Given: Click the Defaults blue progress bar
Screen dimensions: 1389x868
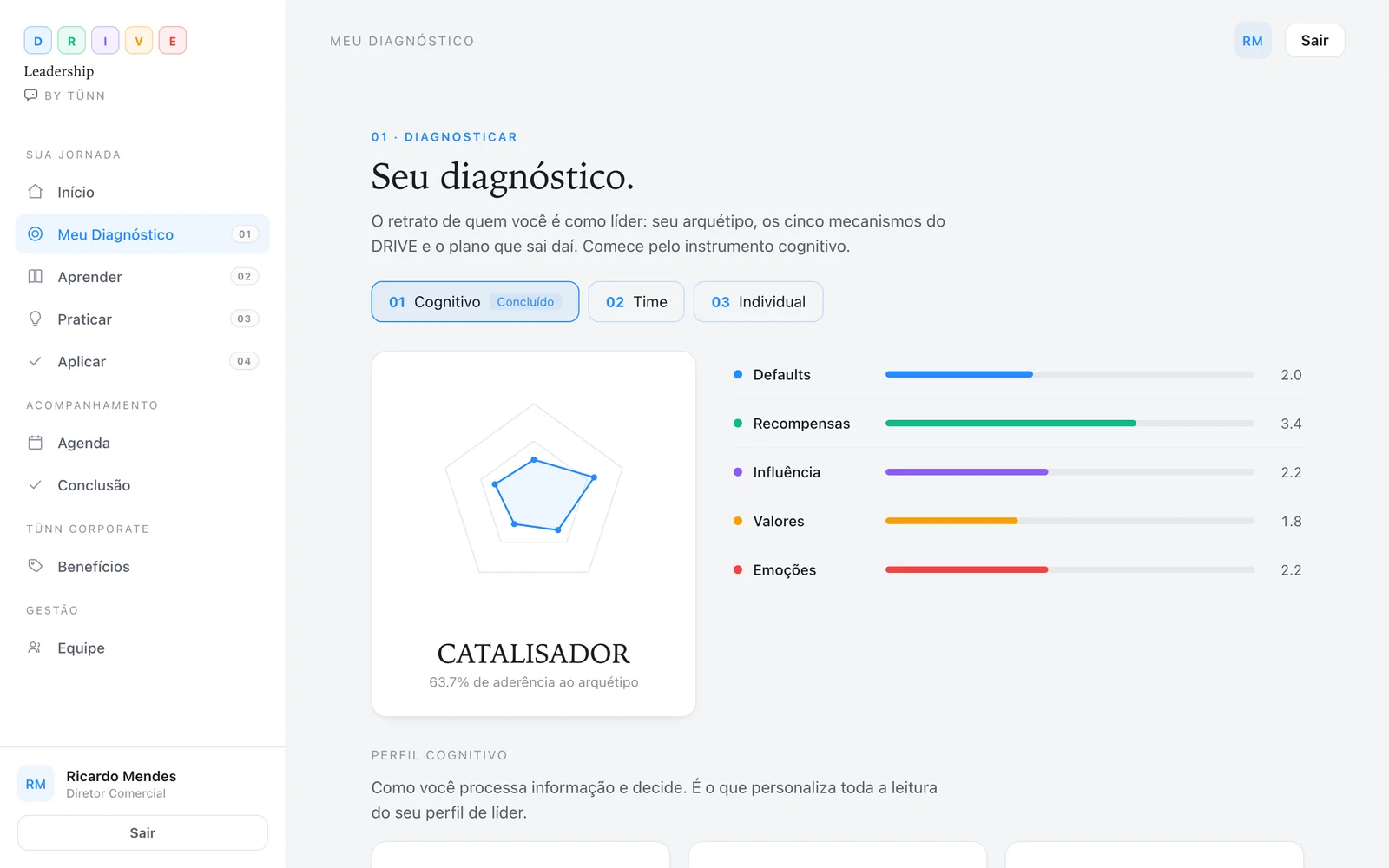Looking at the screenshot, I should pos(1070,374).
